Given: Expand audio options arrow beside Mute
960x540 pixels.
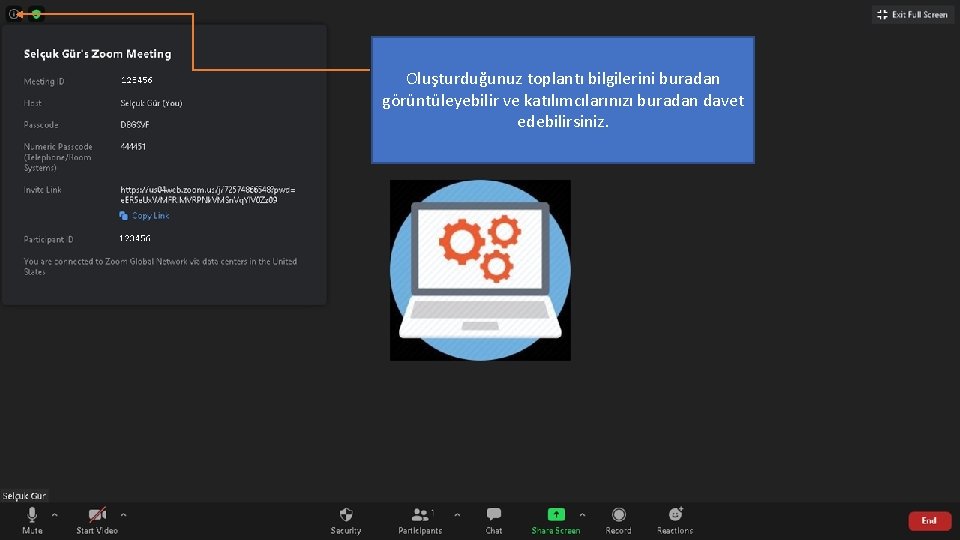Looking at the screenshot, I should pos(54,515).
